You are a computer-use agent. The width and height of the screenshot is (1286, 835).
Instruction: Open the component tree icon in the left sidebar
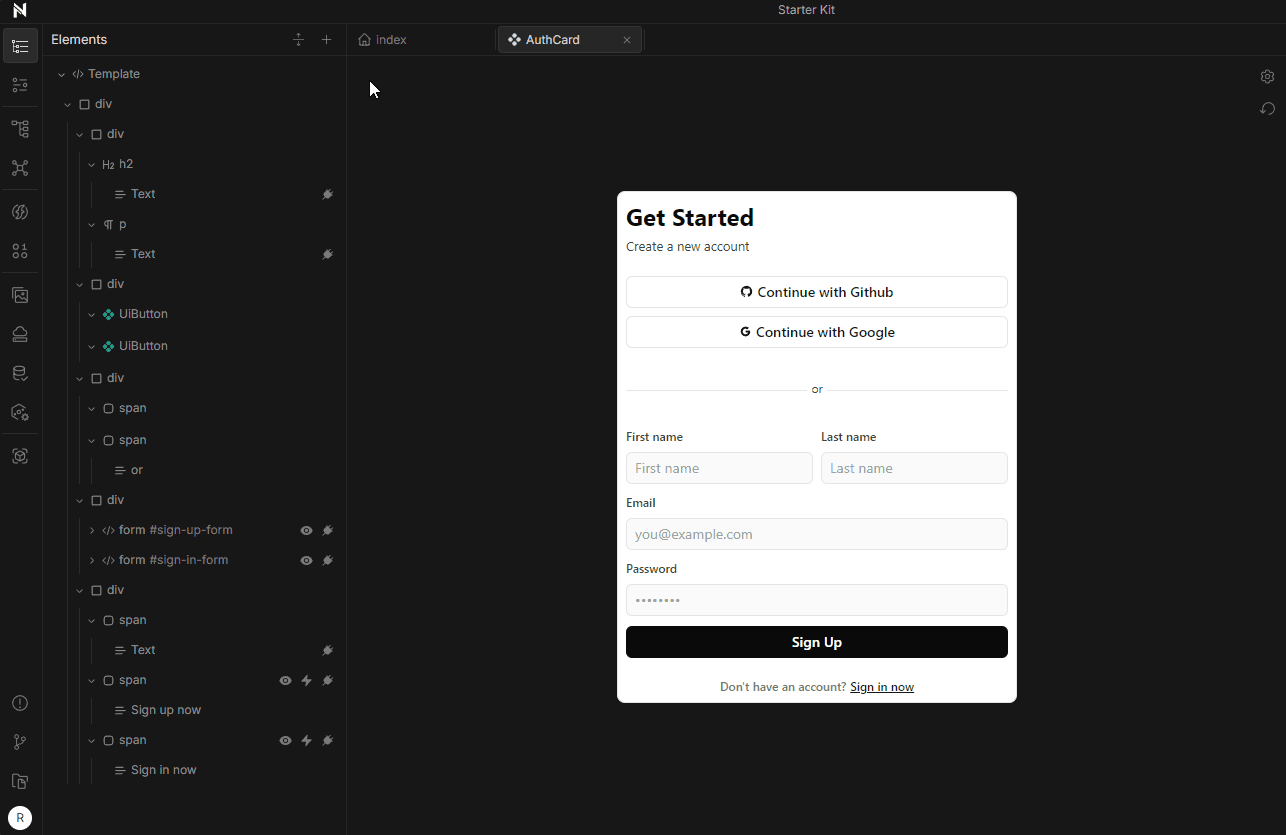click(x=20, y=128)
